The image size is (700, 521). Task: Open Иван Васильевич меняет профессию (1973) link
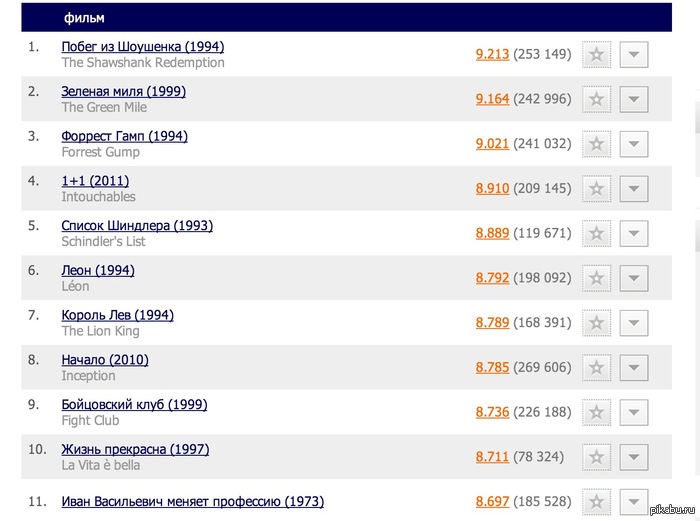click(x=192, y=502)
